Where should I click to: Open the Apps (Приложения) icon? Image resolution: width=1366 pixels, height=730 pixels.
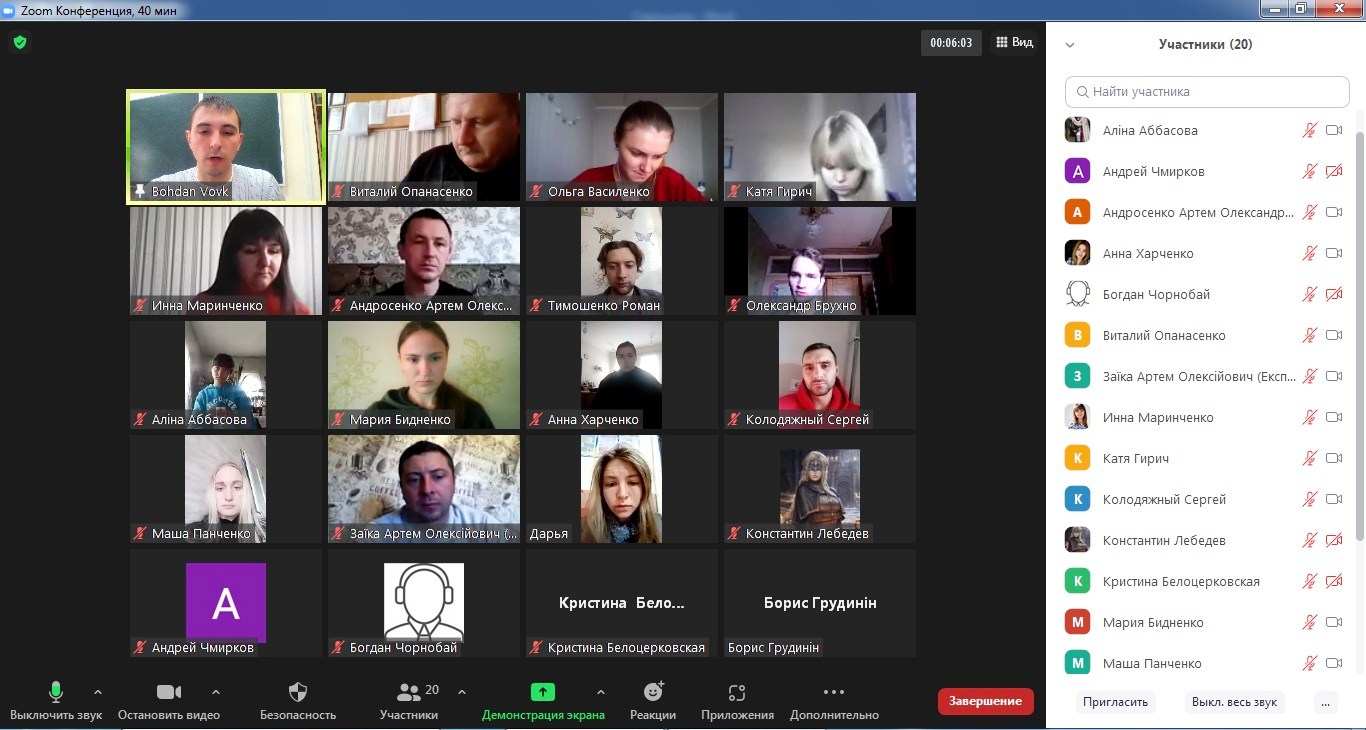point(737,692)
